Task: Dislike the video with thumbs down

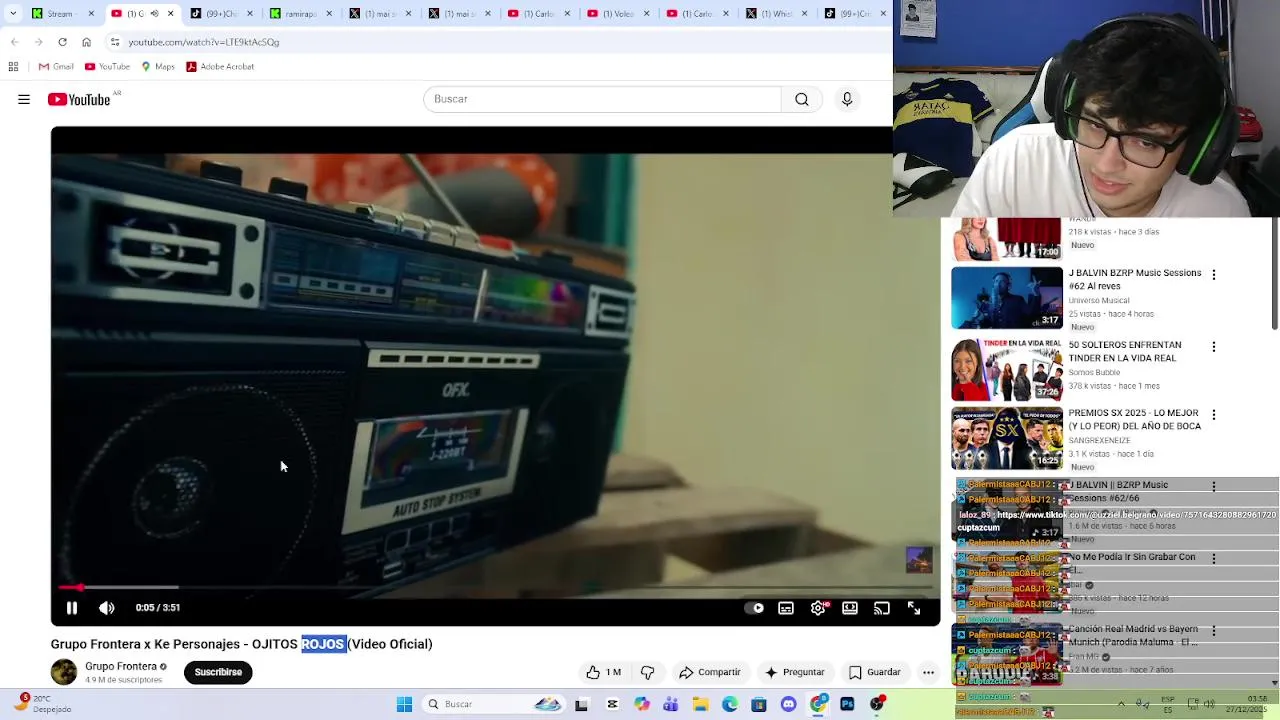Action: 648,672
